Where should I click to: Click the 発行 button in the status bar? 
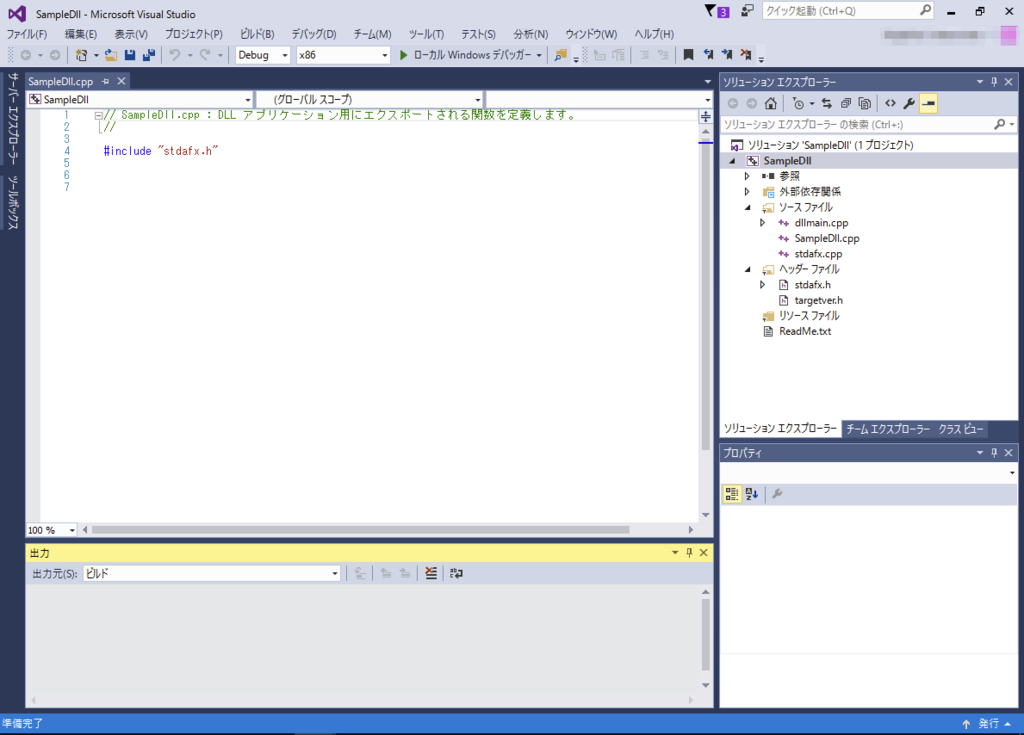[986, 723]
